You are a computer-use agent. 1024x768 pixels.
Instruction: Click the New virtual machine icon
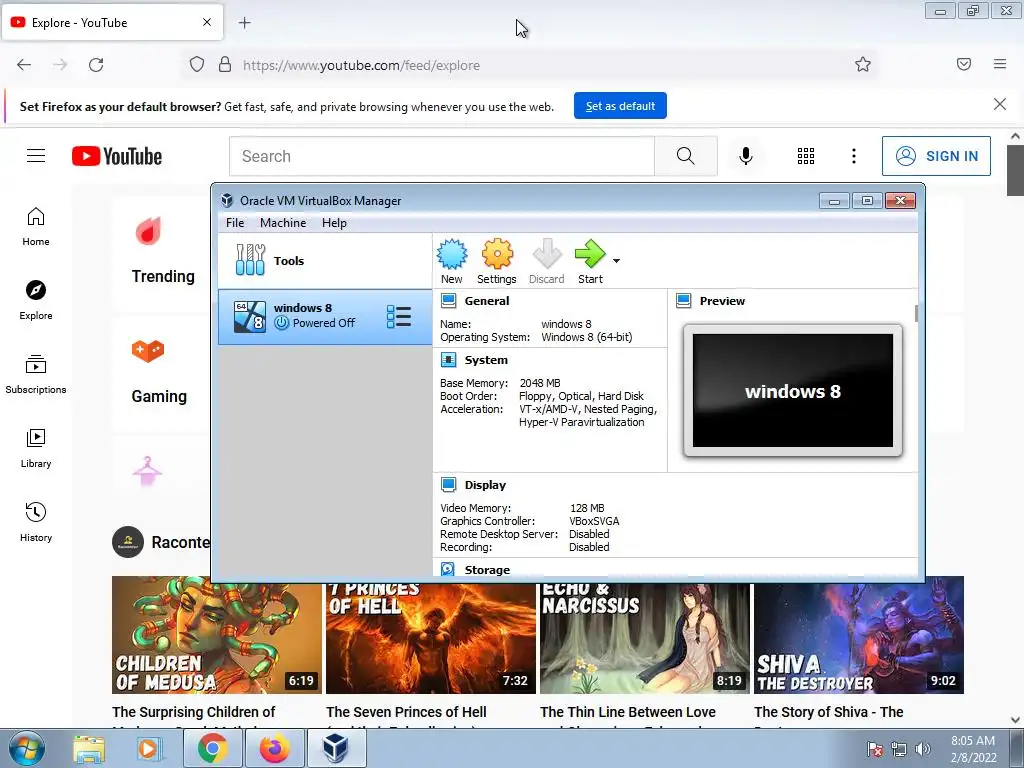pyautogui.click(x=451, y=261)
